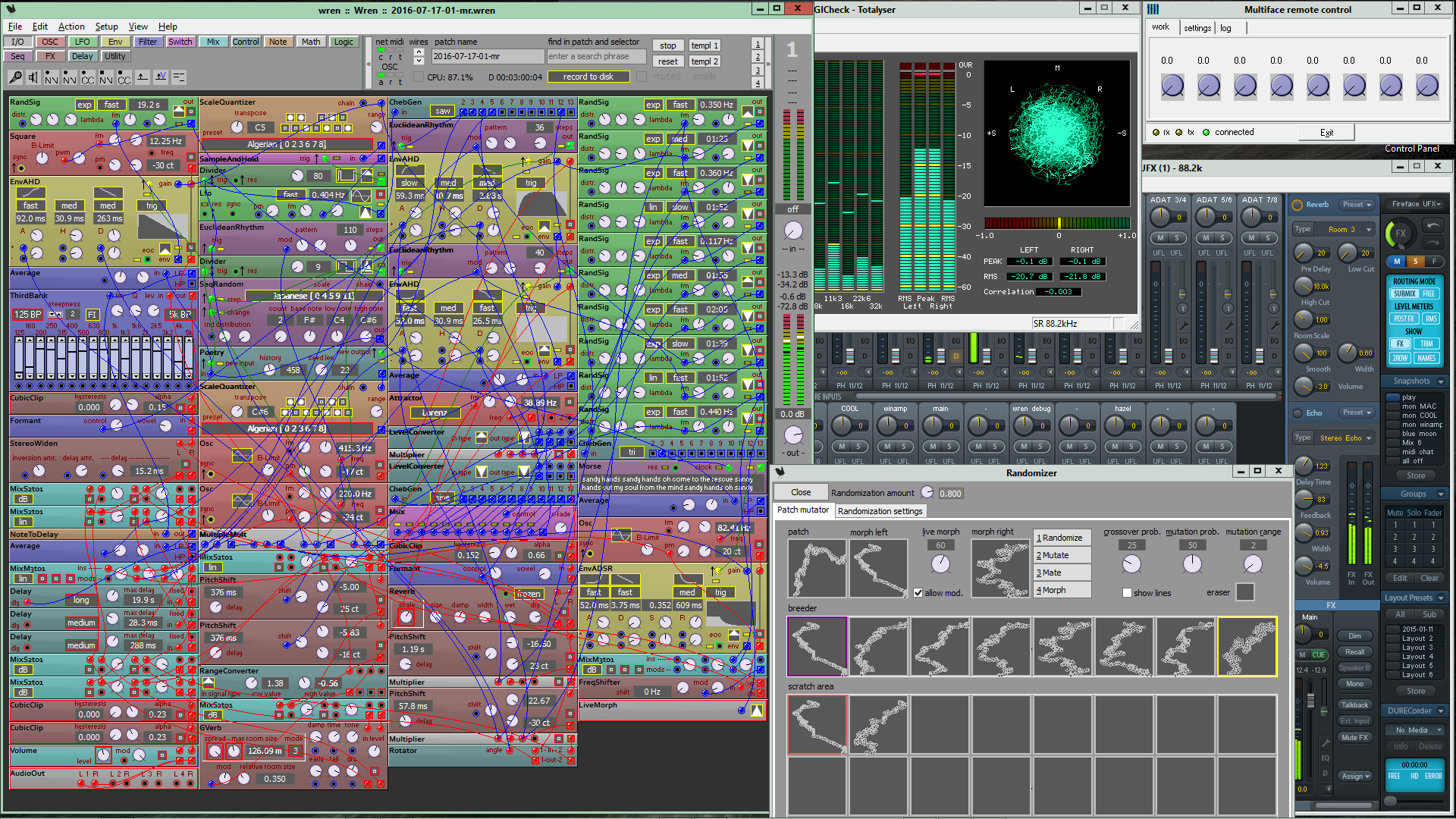Open the File menu in wren
Screen dimensions: 1456x819
[15, 26]
